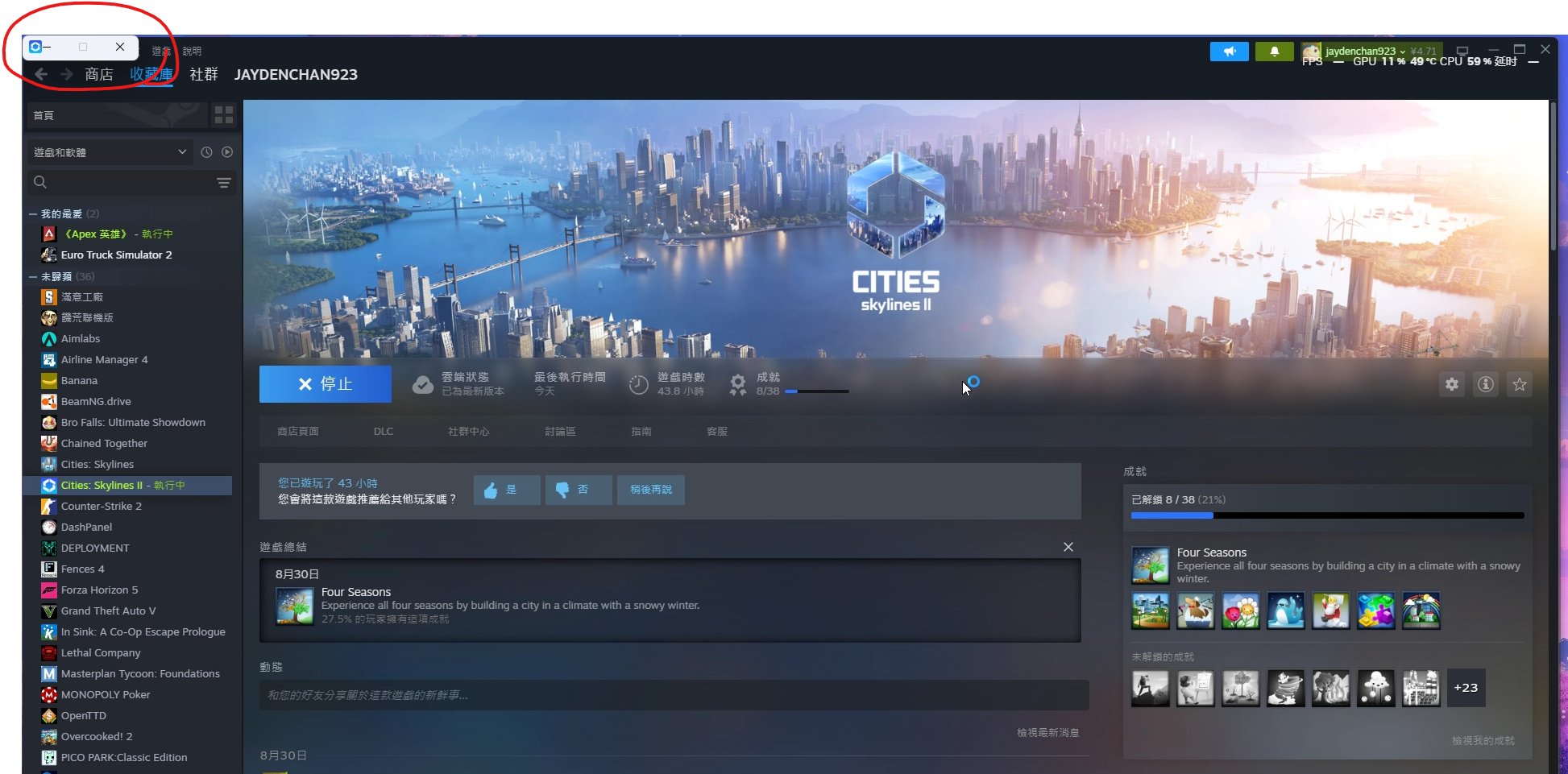Click the announcements megaphone icon

point(1229,52)
